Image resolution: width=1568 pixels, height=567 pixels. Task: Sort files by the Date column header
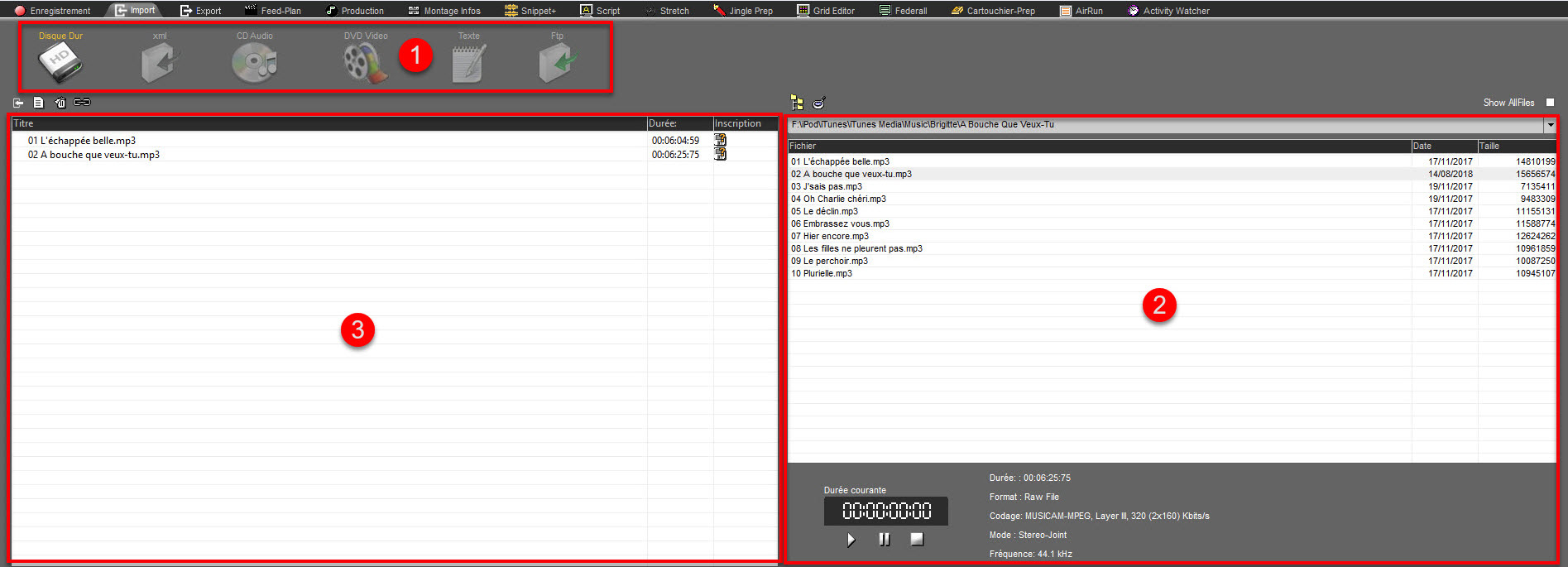(1443, 146)
